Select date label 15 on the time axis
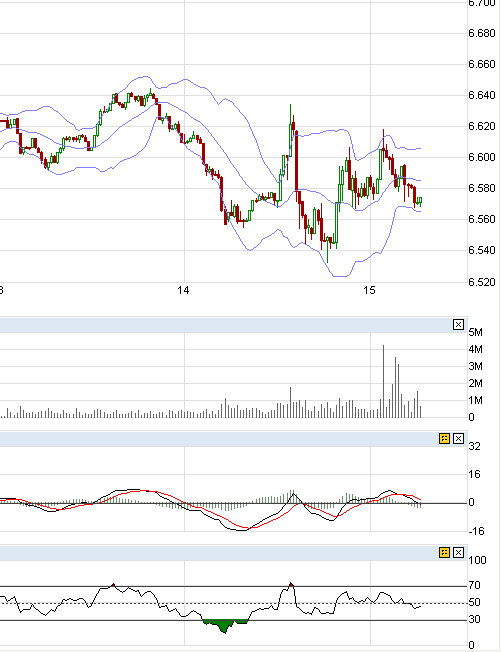 [369, 290]
